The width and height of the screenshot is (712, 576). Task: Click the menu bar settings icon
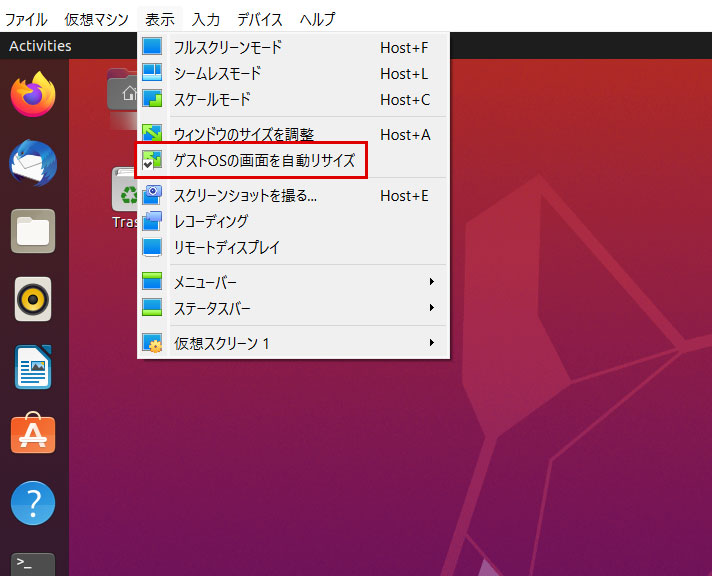[152, 281]
